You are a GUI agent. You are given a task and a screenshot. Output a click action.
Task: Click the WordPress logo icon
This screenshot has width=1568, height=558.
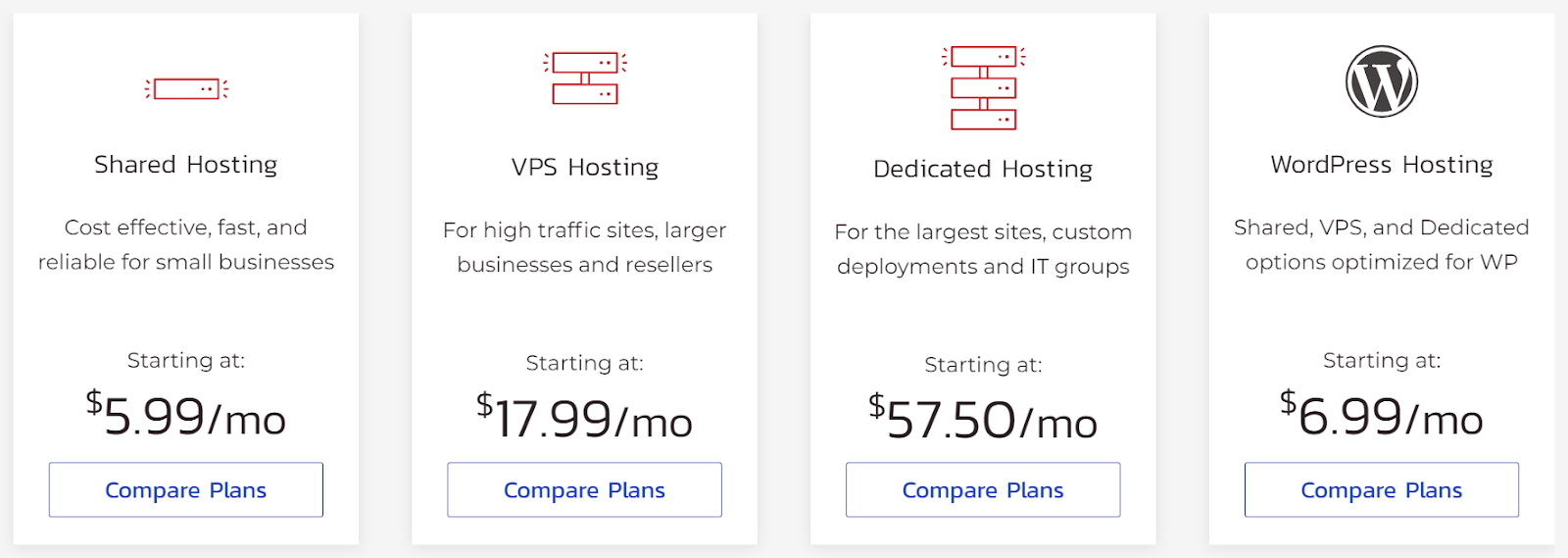click(x=1382, y=81)
